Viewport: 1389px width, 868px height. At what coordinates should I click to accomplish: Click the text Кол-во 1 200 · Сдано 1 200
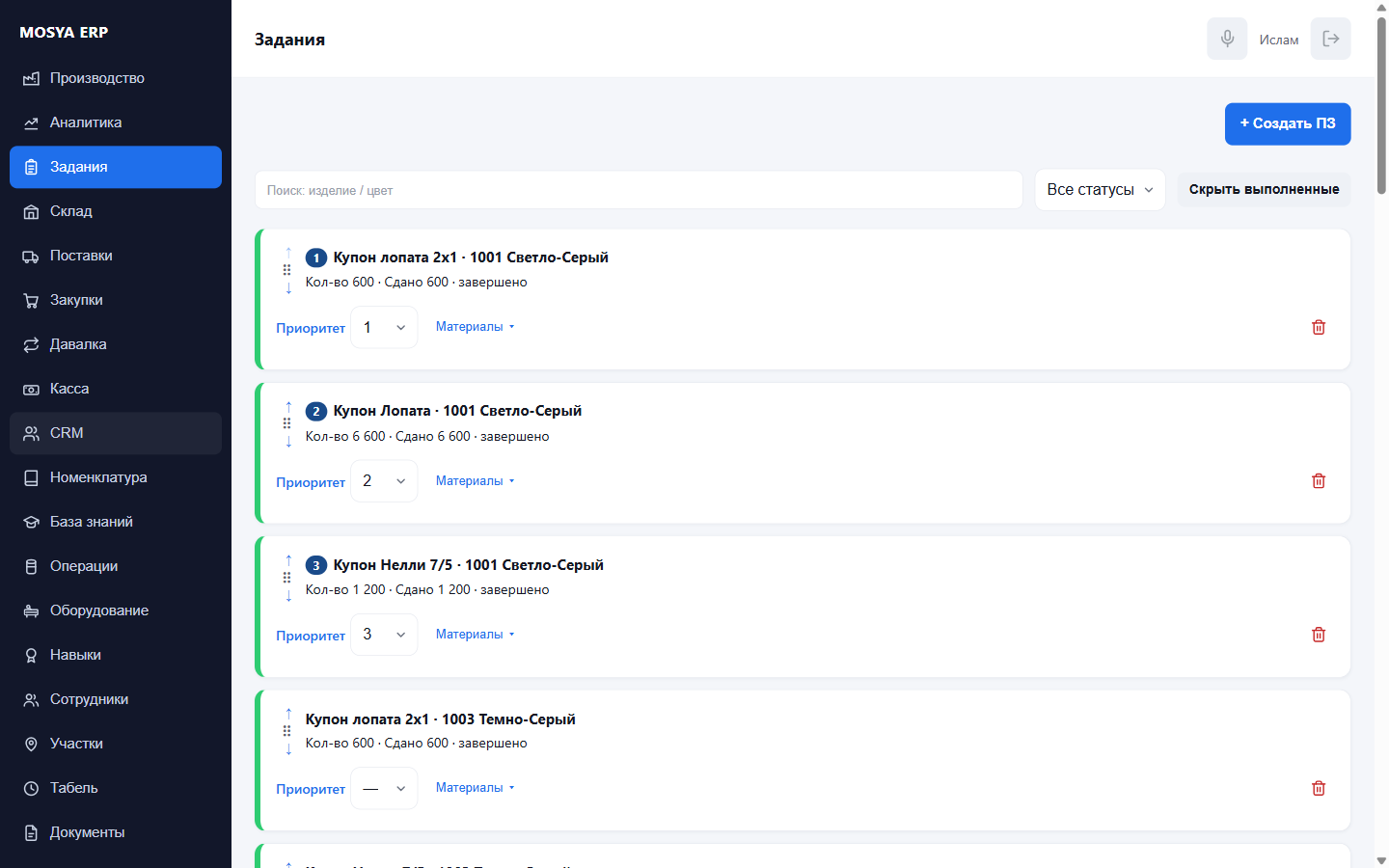coord(388,590)
